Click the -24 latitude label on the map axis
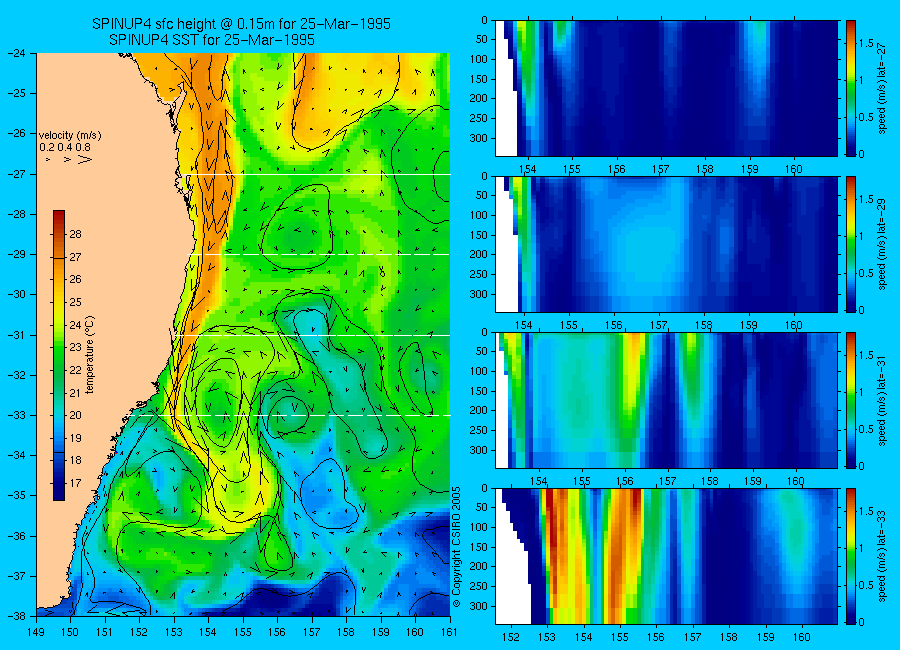The height and width of the screenshot is (650, 900). (x=17, y=53)
